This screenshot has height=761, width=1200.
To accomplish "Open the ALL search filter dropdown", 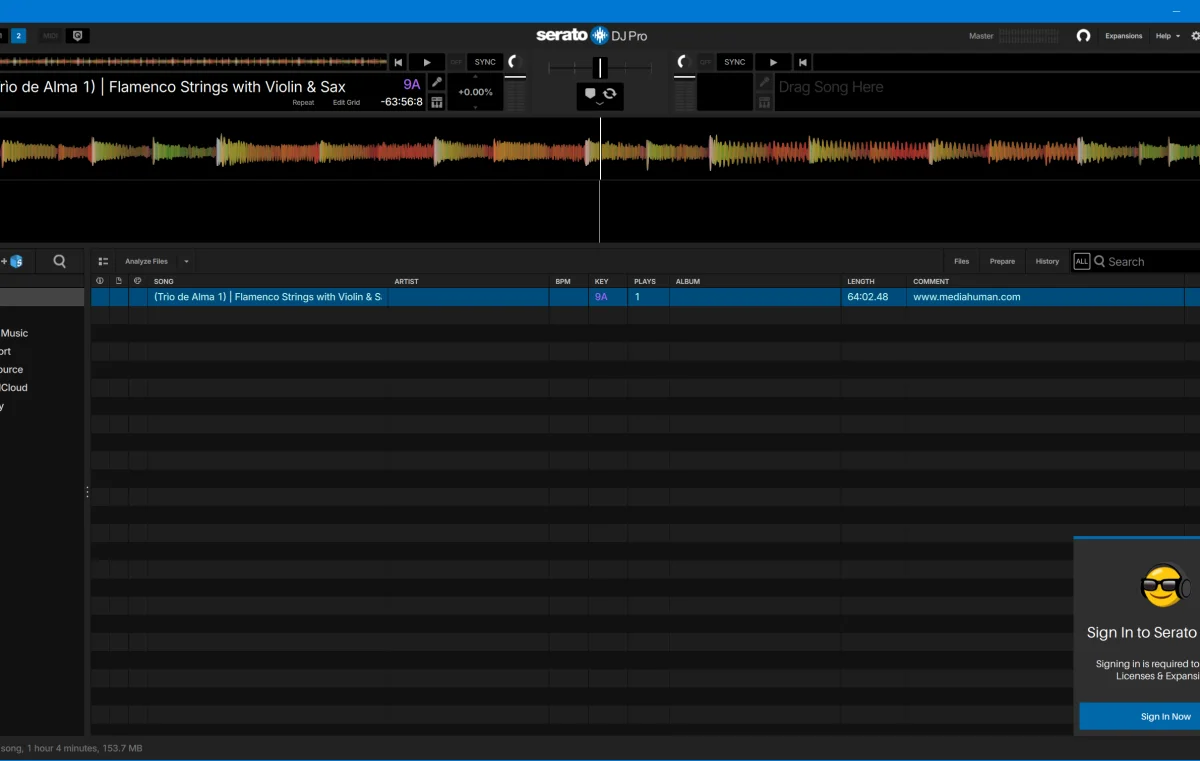I will coord(1081,261).
